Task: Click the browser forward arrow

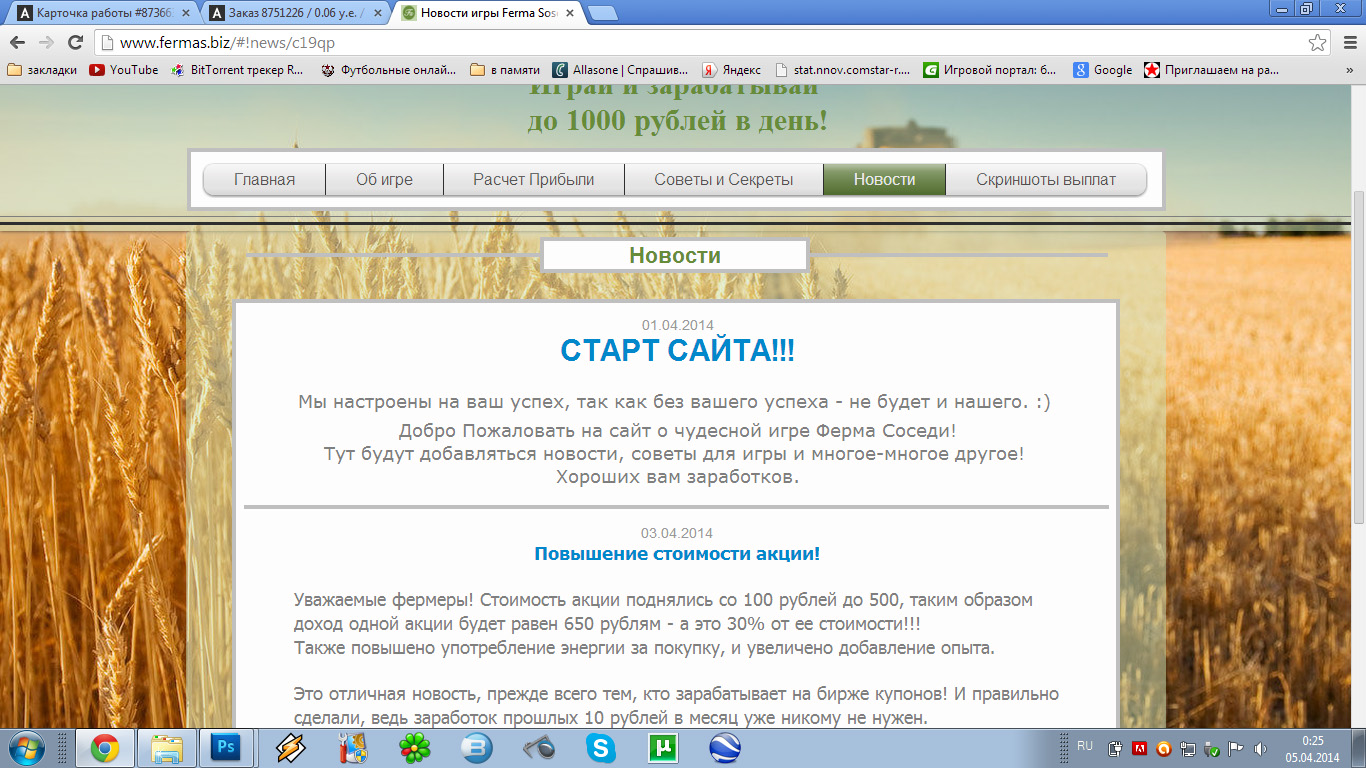Action: tap(46, 42)
